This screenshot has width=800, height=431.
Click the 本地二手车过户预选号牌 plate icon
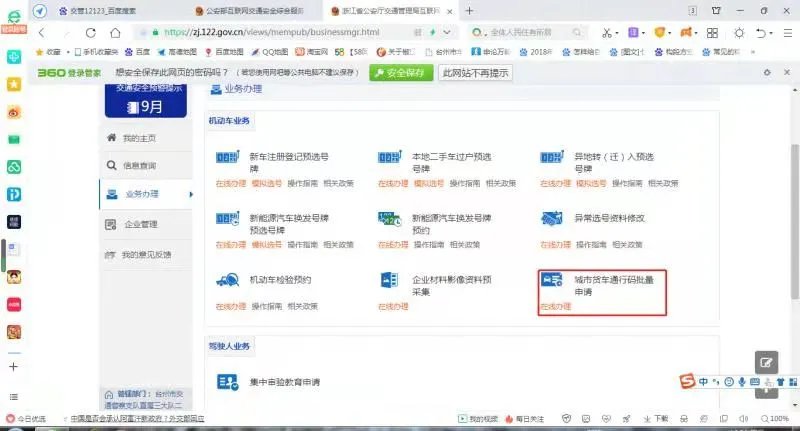click(390, 157)
